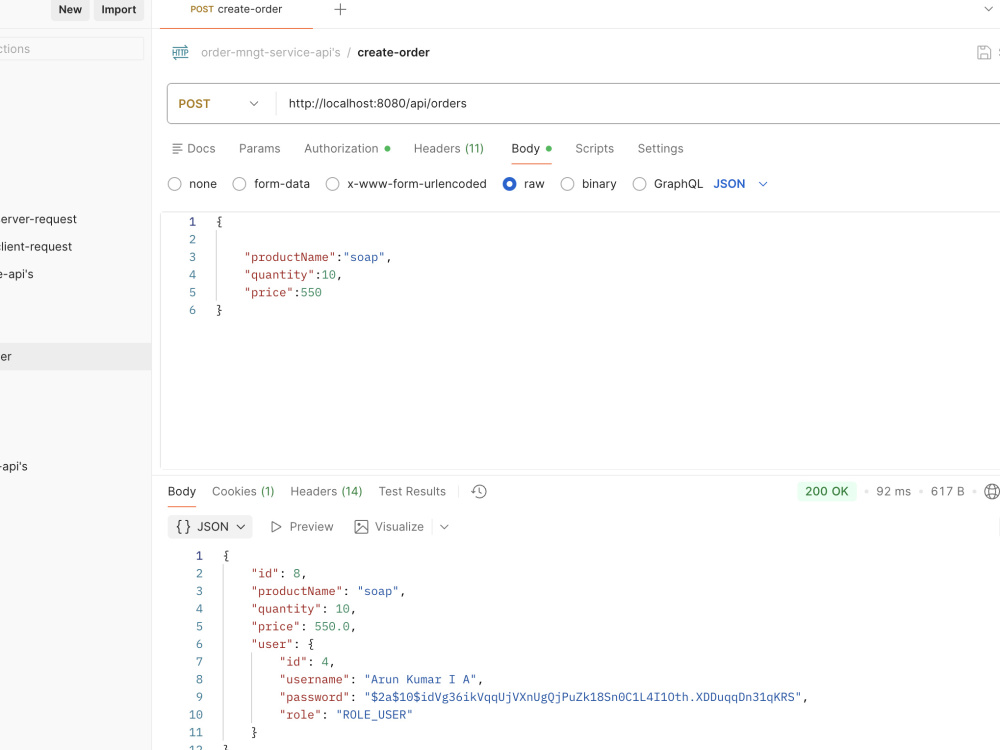This screenshot has width=1000, height=750.
Task: Click the Preview button
Action: tap(302, 527)
